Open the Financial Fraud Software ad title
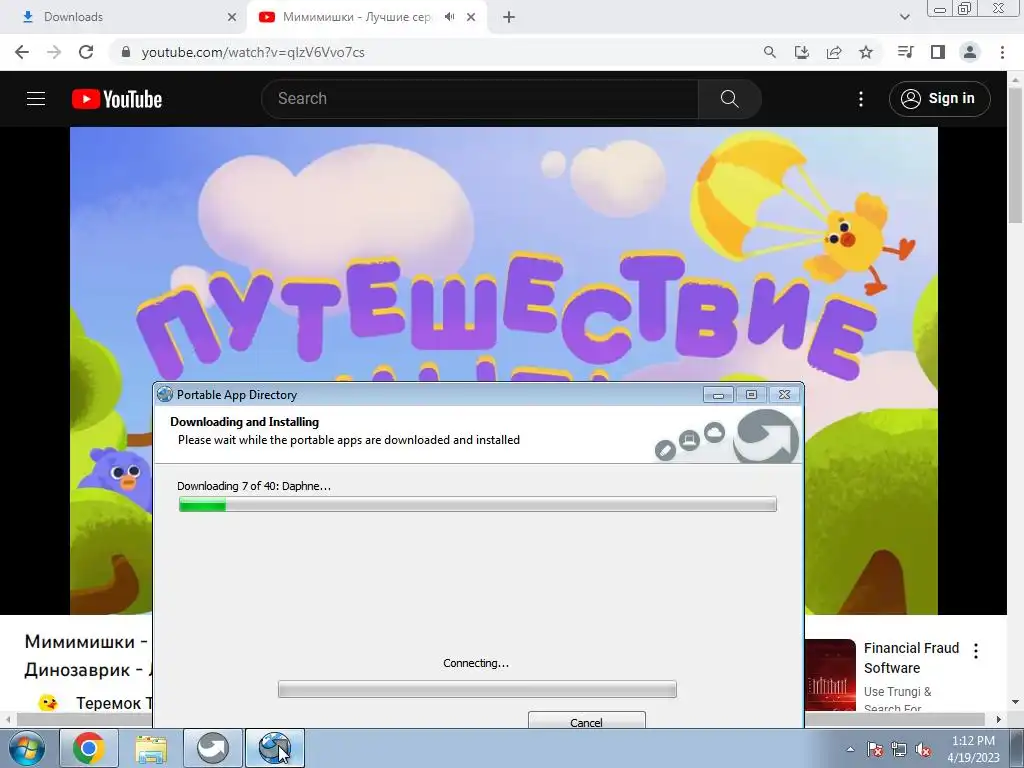The image size is (1024, 768). pyautogui.click(x=911, y=658)
